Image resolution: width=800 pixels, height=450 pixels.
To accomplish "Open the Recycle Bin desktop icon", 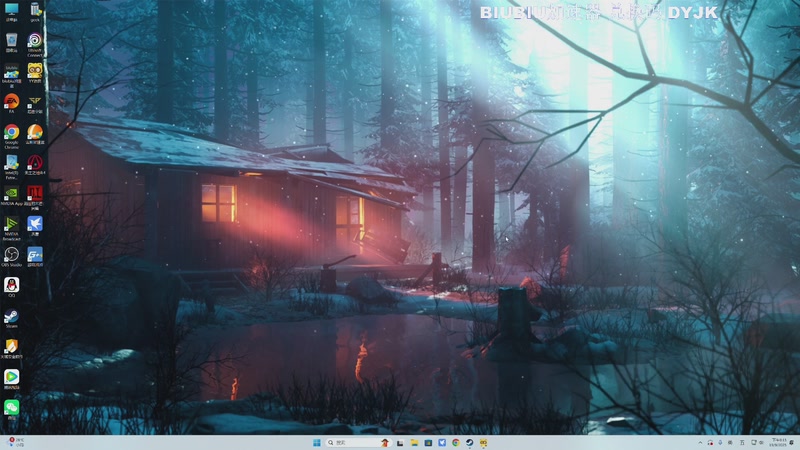I will click(11, 42).
